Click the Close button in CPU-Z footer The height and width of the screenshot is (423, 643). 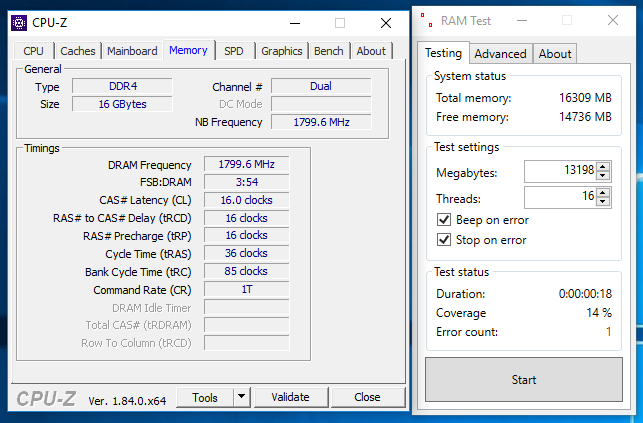(367, 397)
